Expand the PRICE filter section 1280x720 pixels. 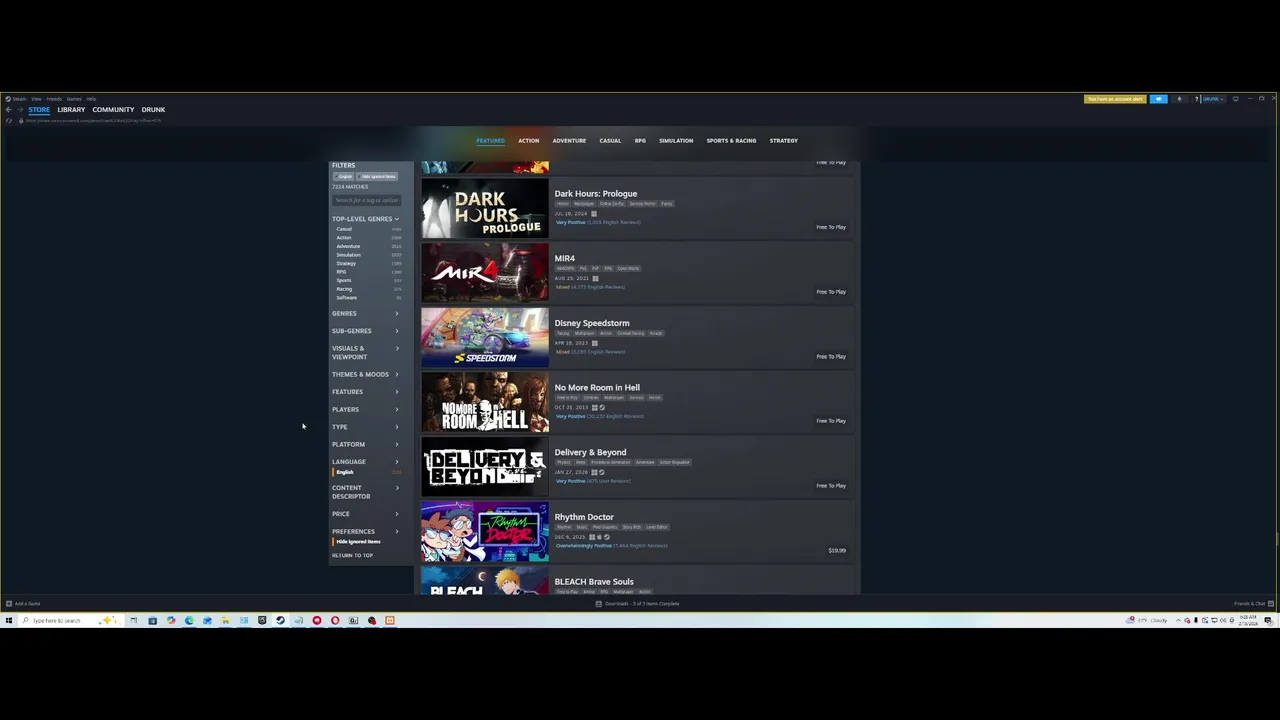[365, 514]
